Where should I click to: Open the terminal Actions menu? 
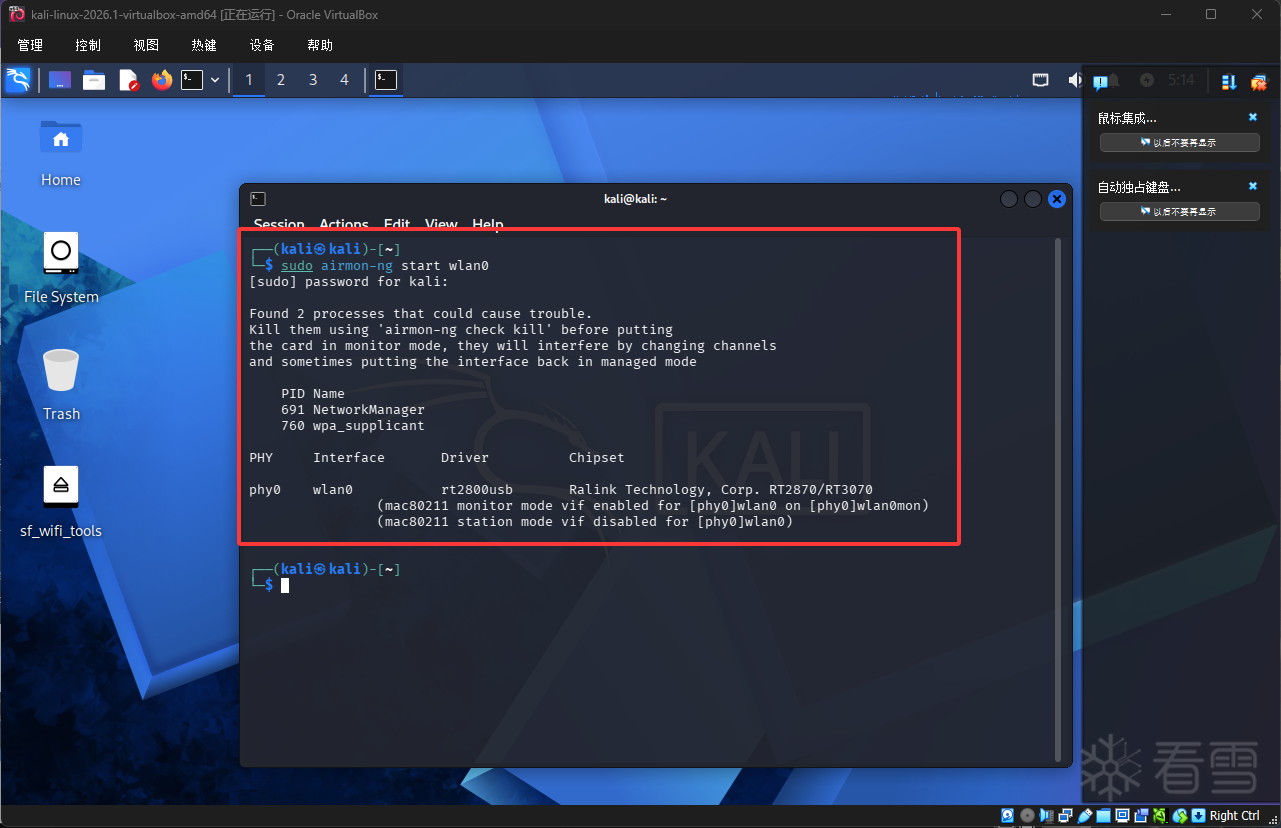(344, 224)
